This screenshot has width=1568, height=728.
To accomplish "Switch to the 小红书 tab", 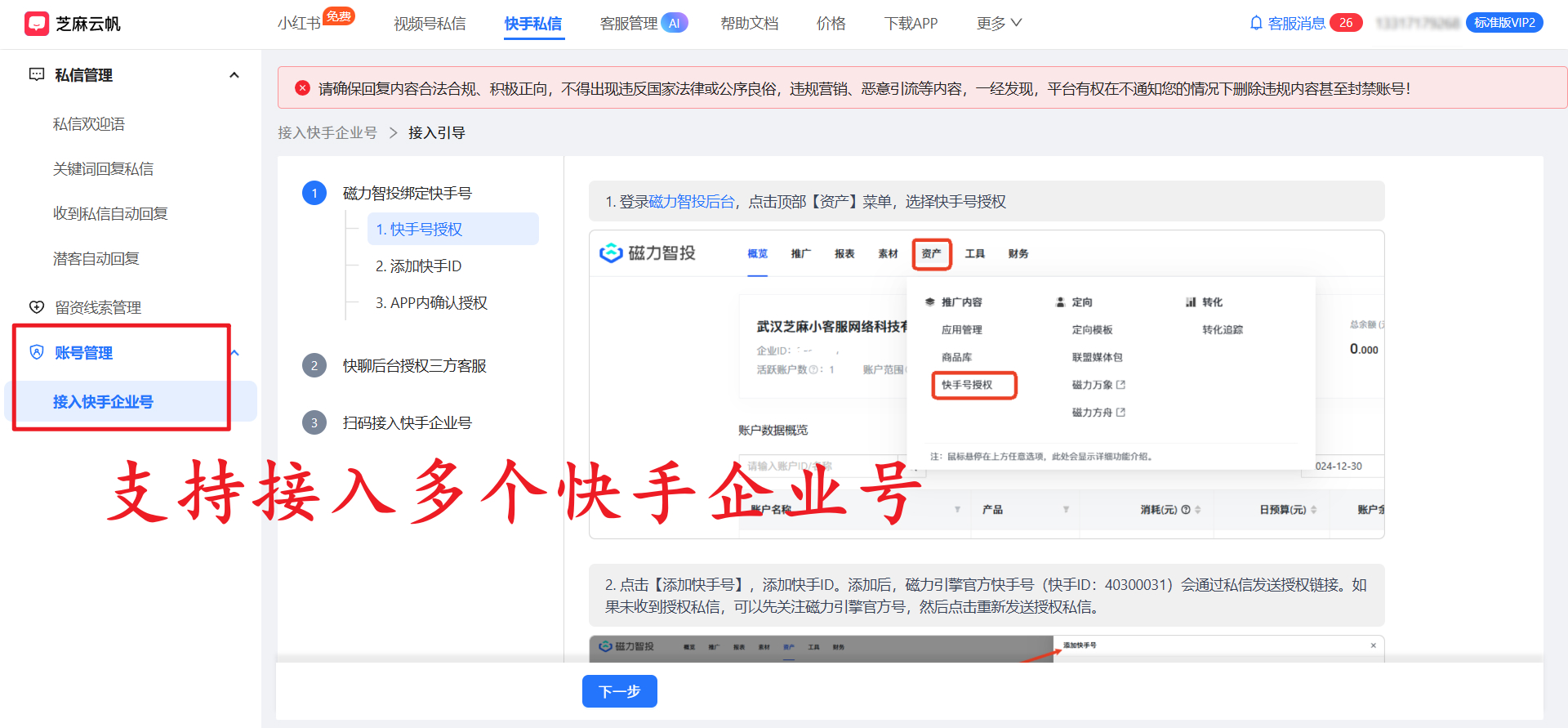I will click(299, 24).
